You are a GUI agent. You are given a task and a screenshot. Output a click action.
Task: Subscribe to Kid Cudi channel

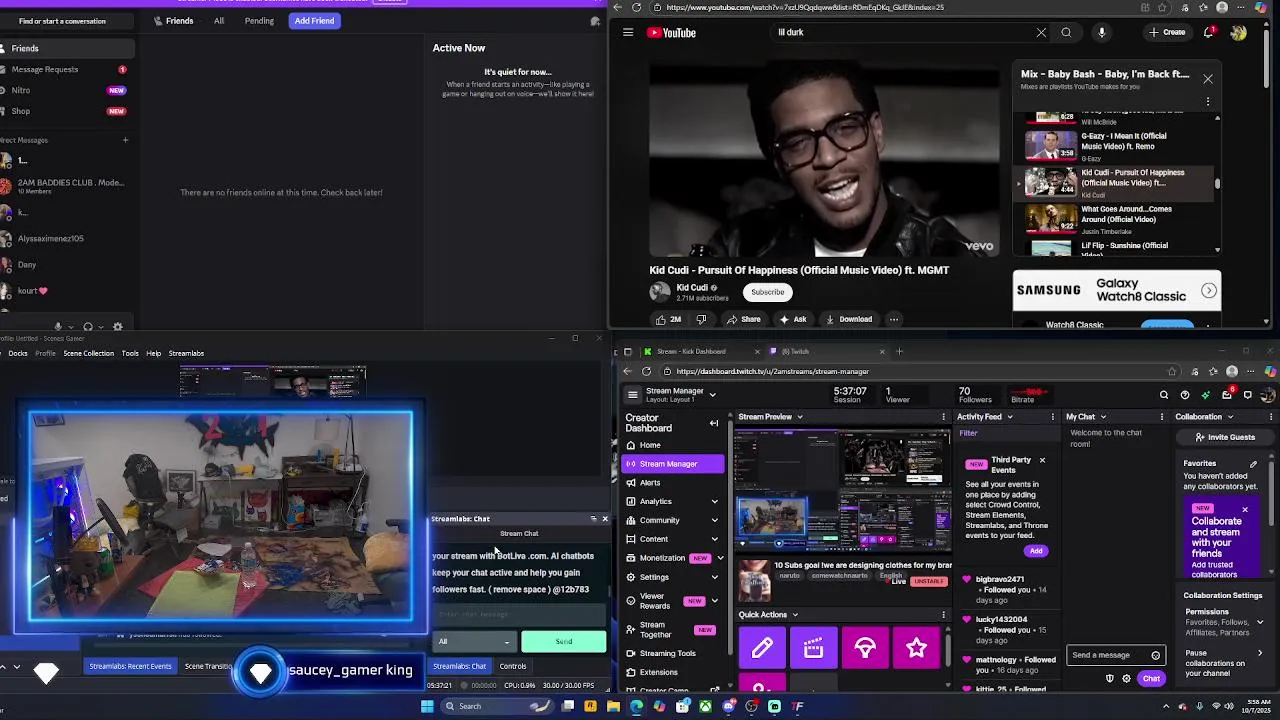tap(768, 292)
